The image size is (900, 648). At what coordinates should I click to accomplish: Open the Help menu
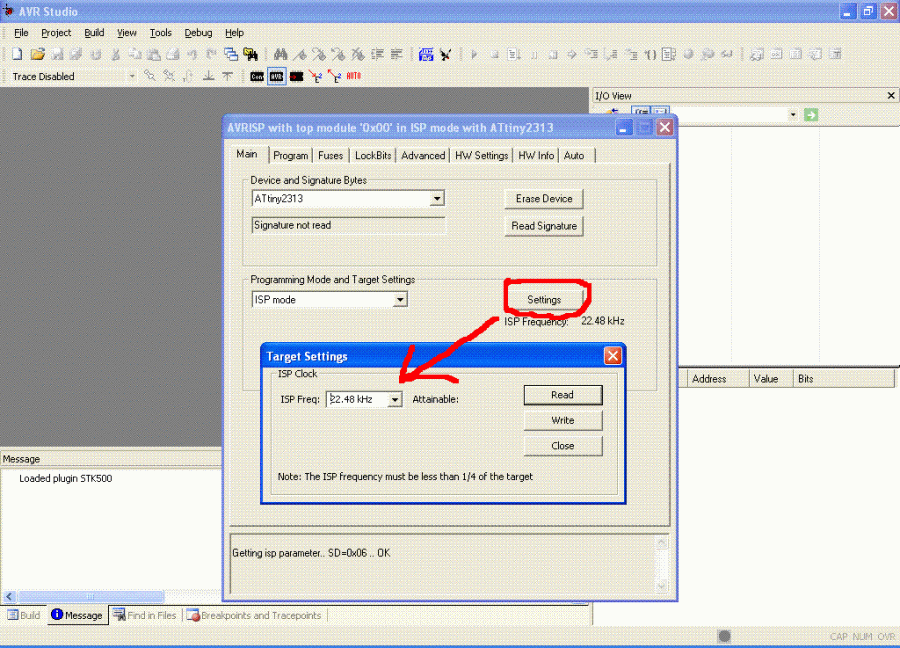(x=234, y=33)
